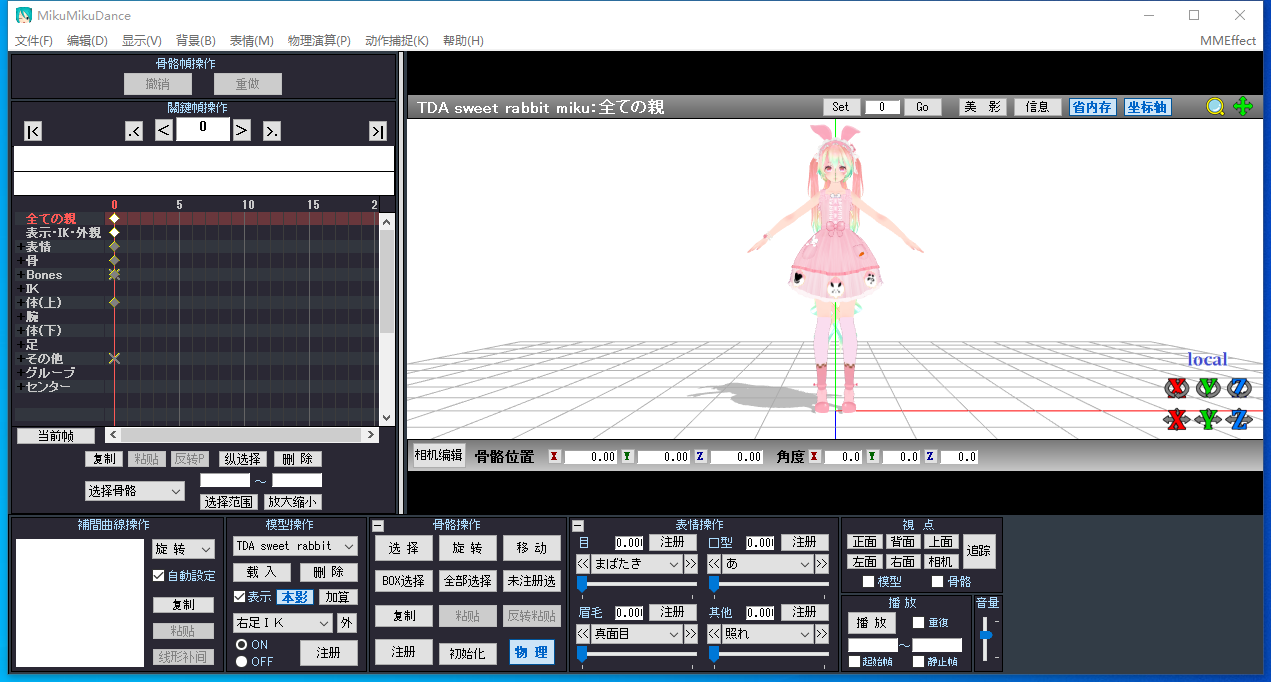This screenshot has width=1271, height=682.
Task: Click previous eyebrow morph << button
Action: point(583,634)
